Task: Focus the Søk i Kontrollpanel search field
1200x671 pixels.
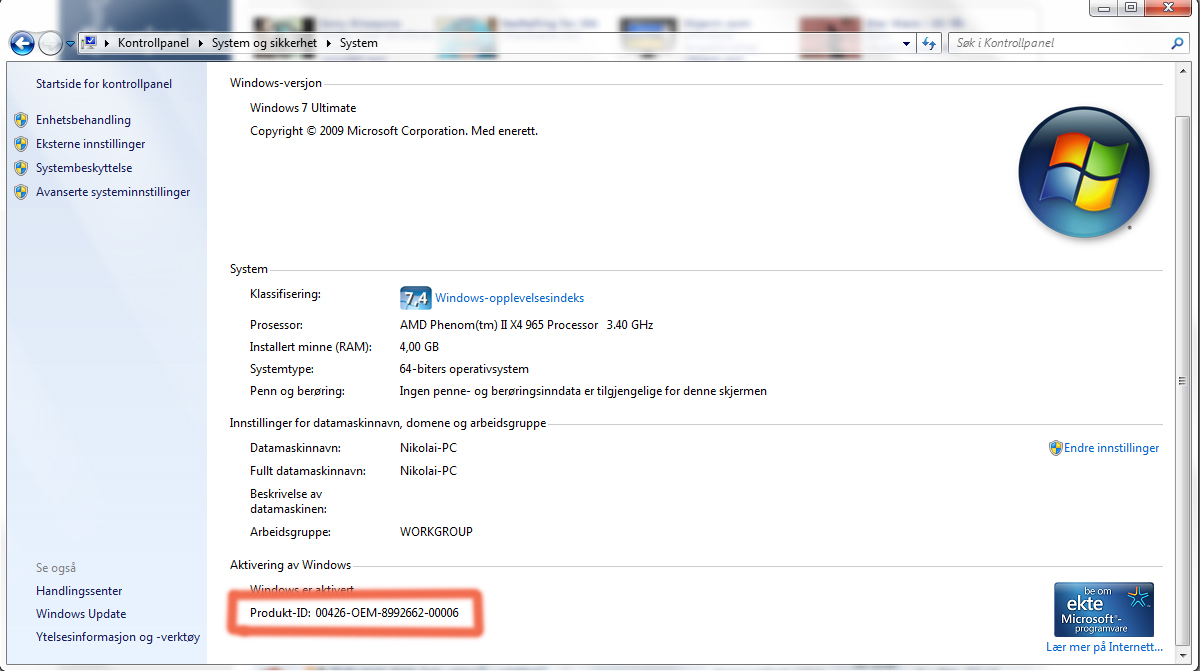Action: coord(1059,43)
